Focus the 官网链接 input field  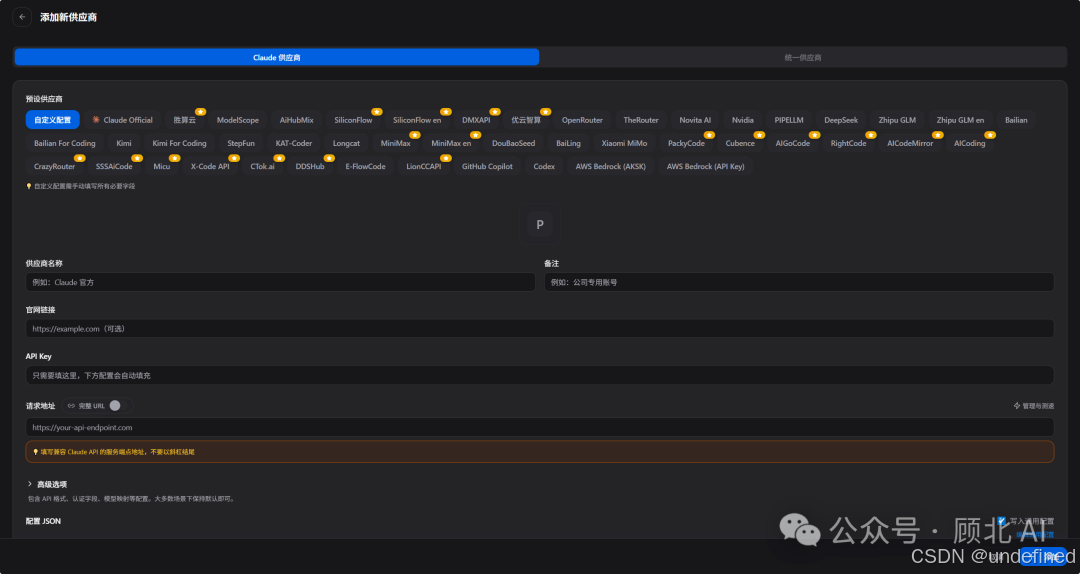click(x=539, y=329)
